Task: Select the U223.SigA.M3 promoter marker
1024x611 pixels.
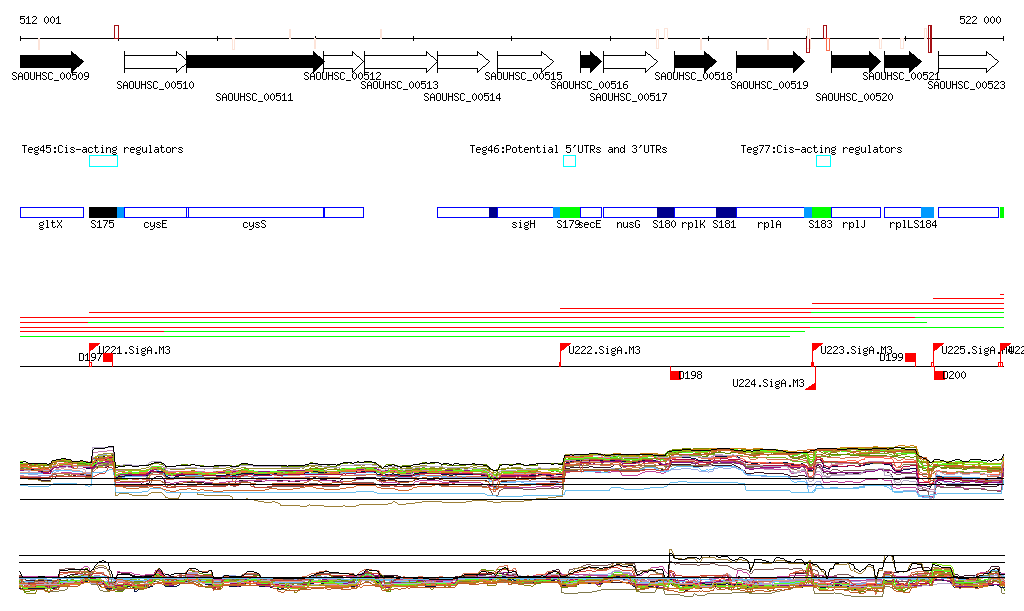Action: pos(815,349)
